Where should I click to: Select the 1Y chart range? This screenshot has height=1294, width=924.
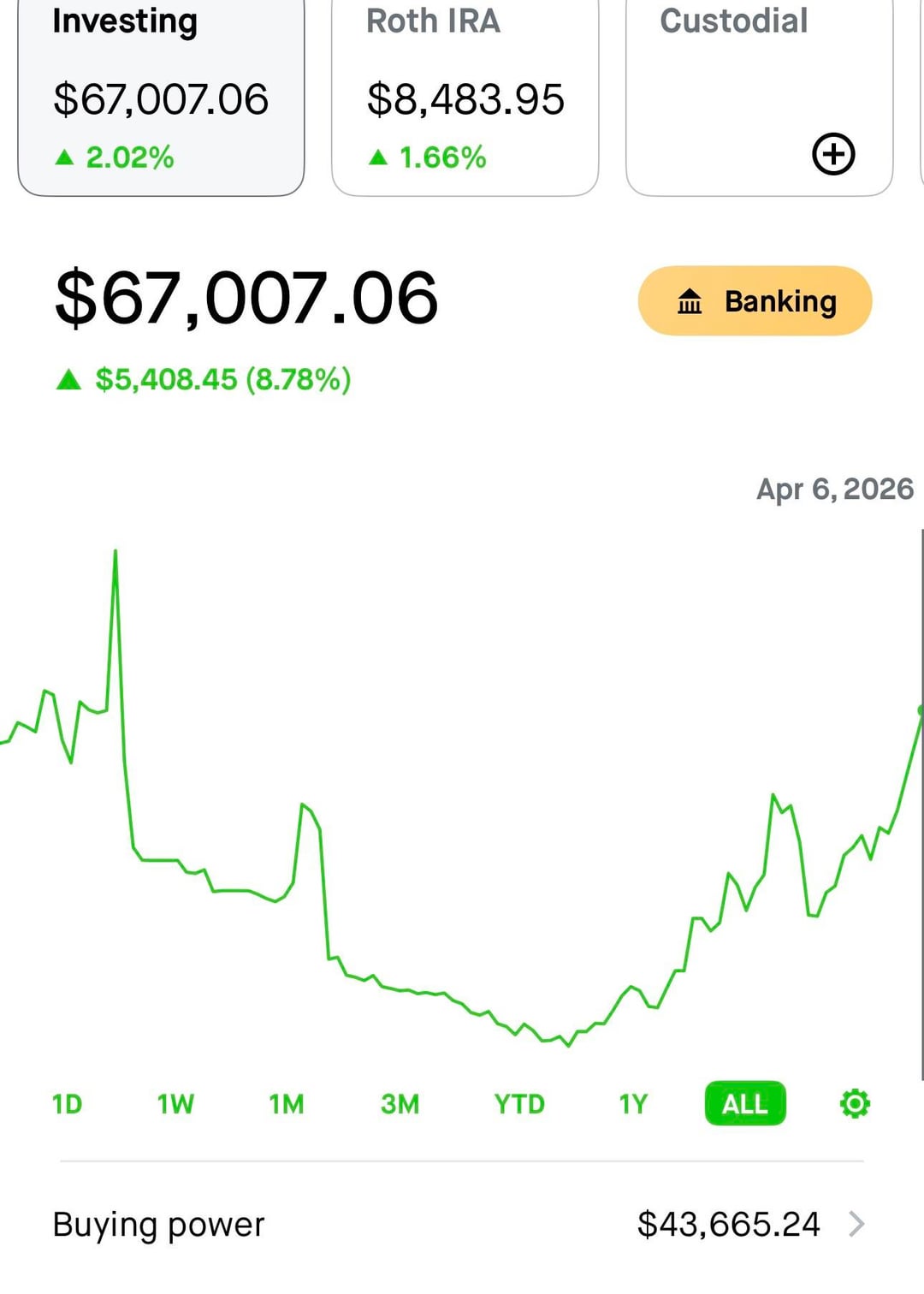(x=633, y=1104)
